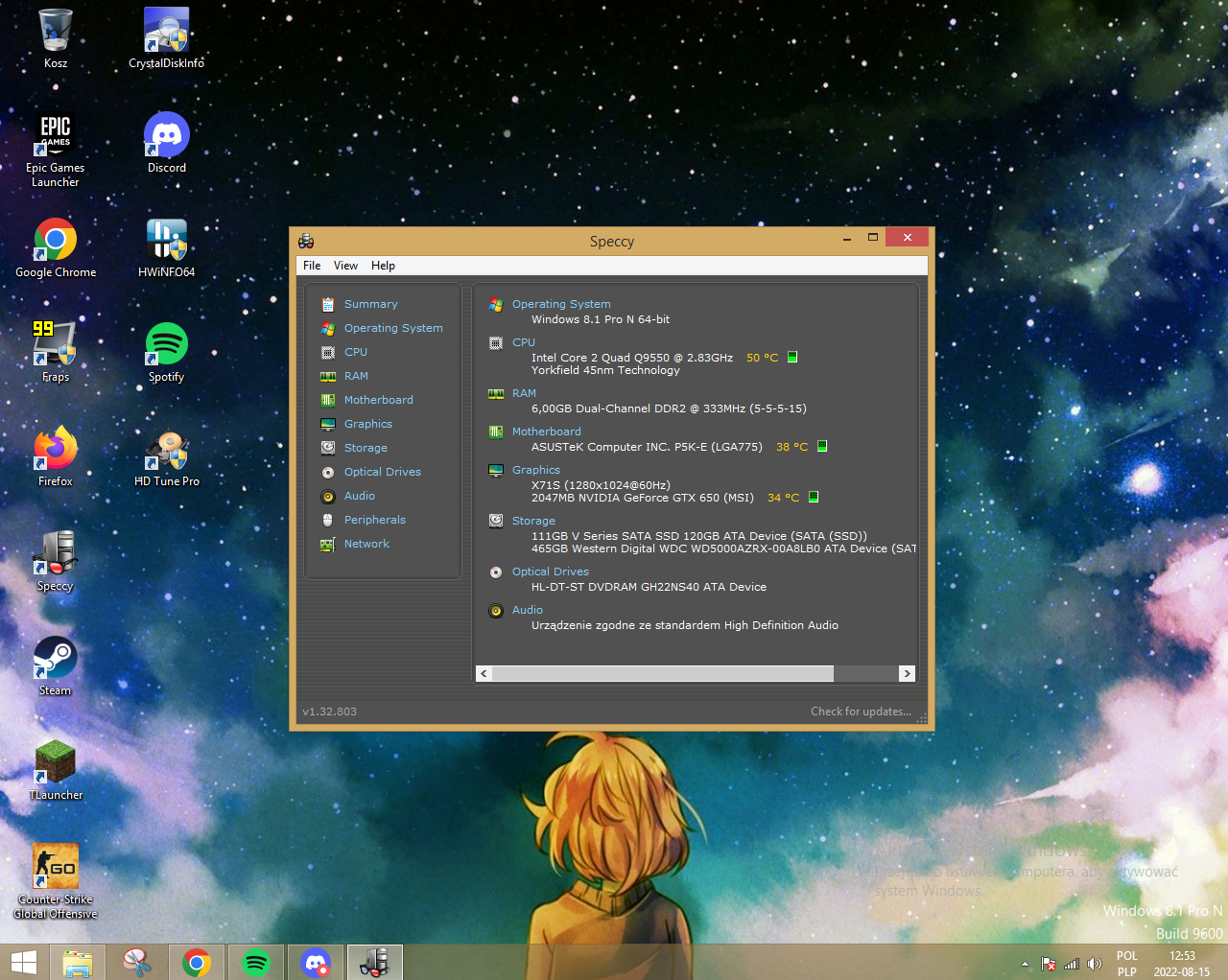Select RAM in the Speccy sidebar
The height and width of the screenshot is (980, 1228).
[x=356, y=376]
